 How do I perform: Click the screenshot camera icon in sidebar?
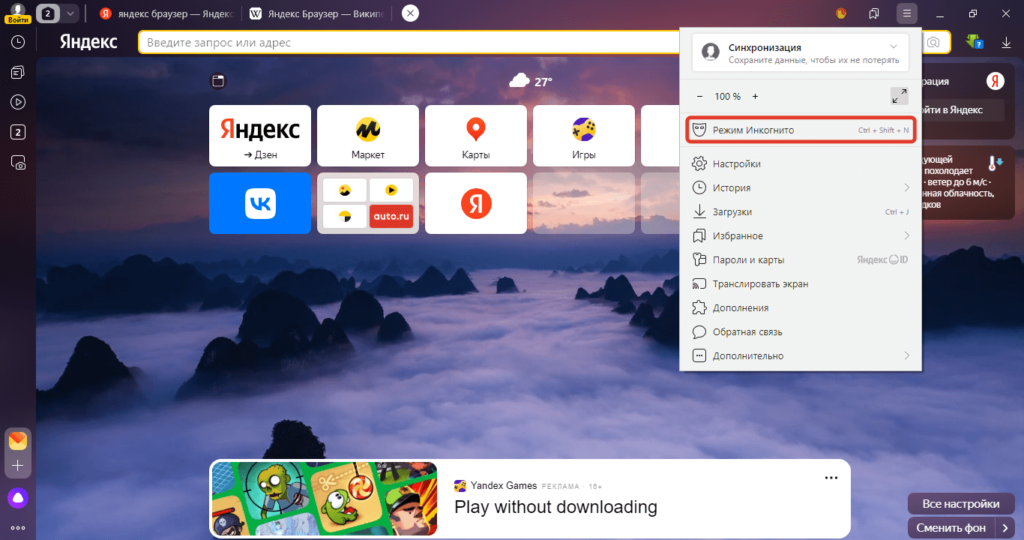click(x=17, y=162)
